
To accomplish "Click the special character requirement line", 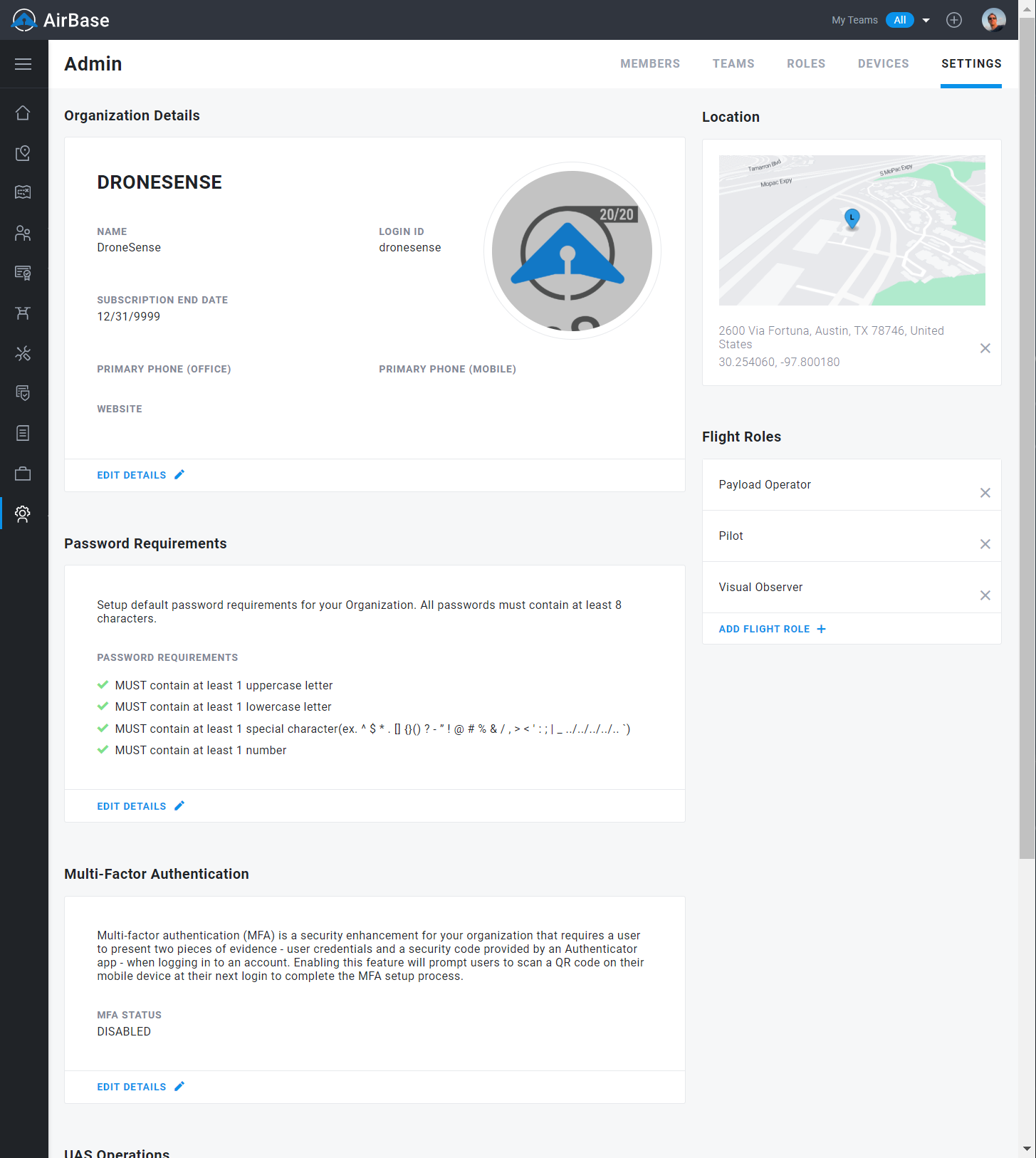I will point(372,729).
